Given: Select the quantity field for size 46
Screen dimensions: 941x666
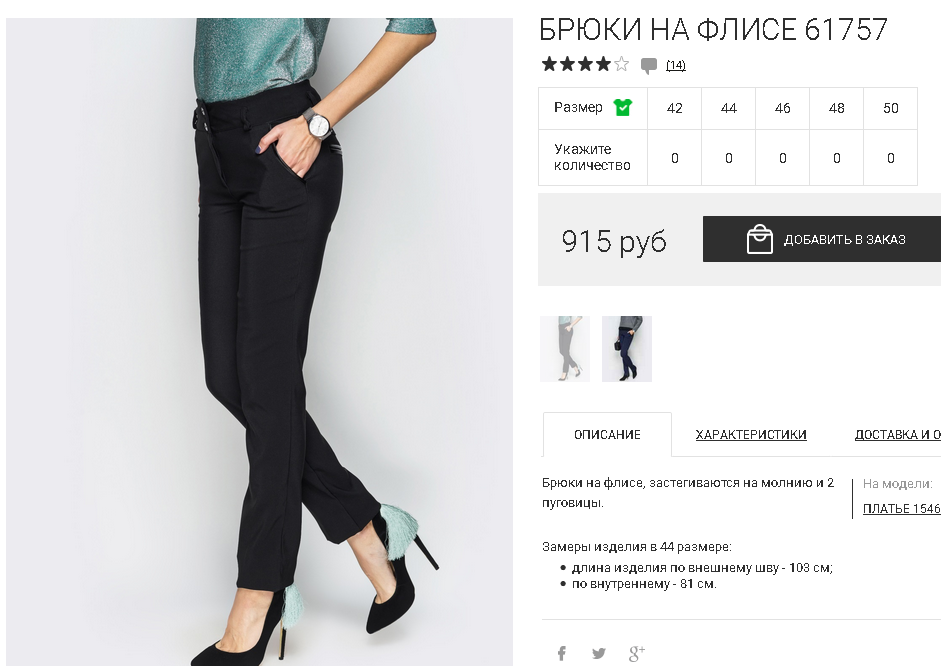Looking at the screenshot, I should tap(783, 158).
